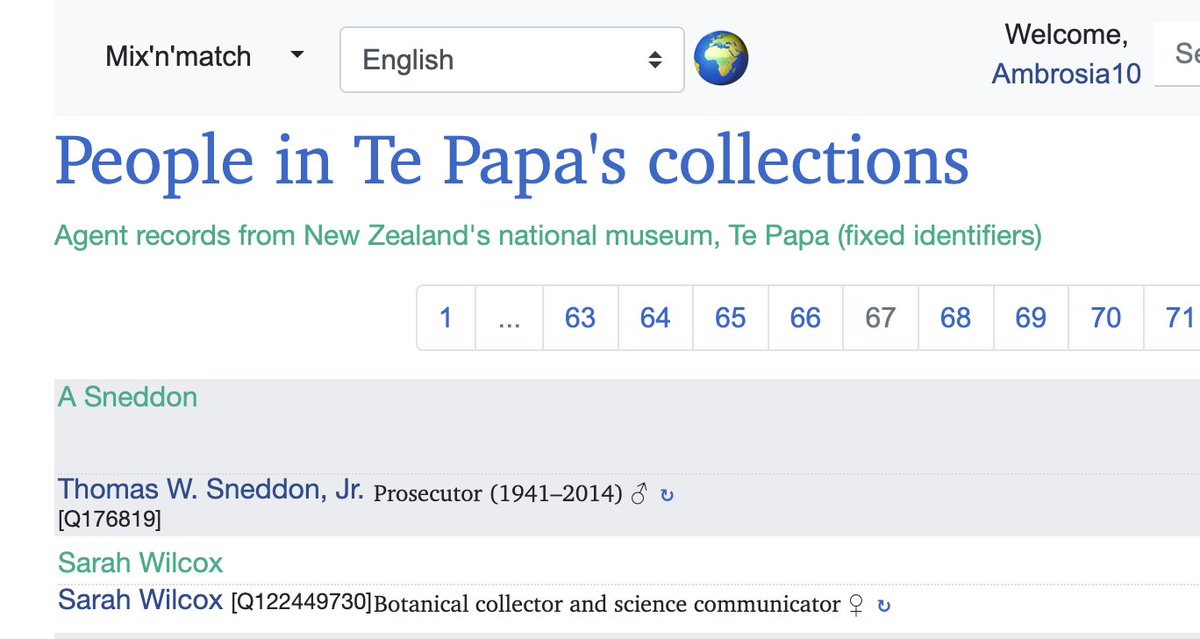Focus the search field beside the Welcome text
The height and width of the screenshot is (639, 1200).
pos(1178,53)
